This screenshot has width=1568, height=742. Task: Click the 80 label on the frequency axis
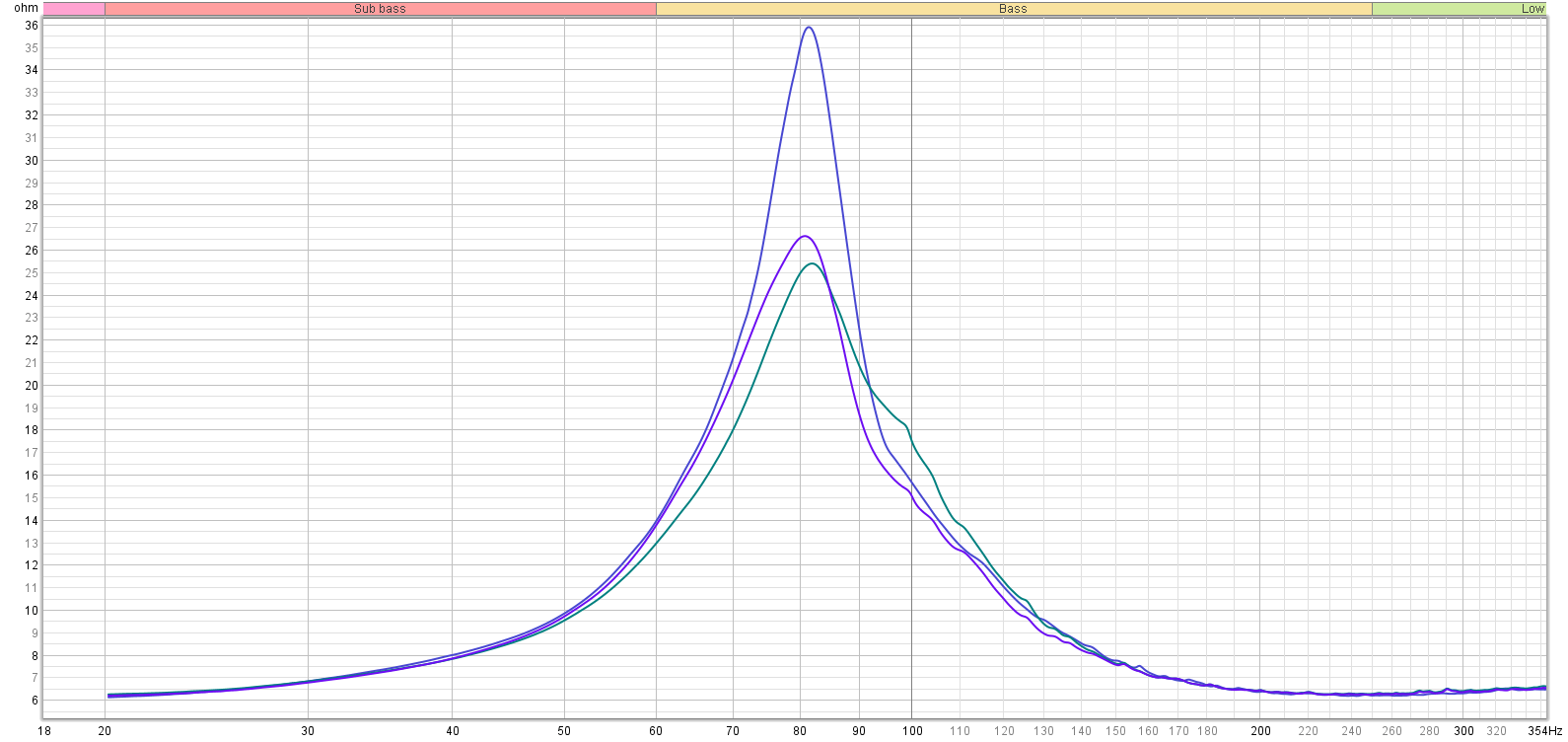800,731
